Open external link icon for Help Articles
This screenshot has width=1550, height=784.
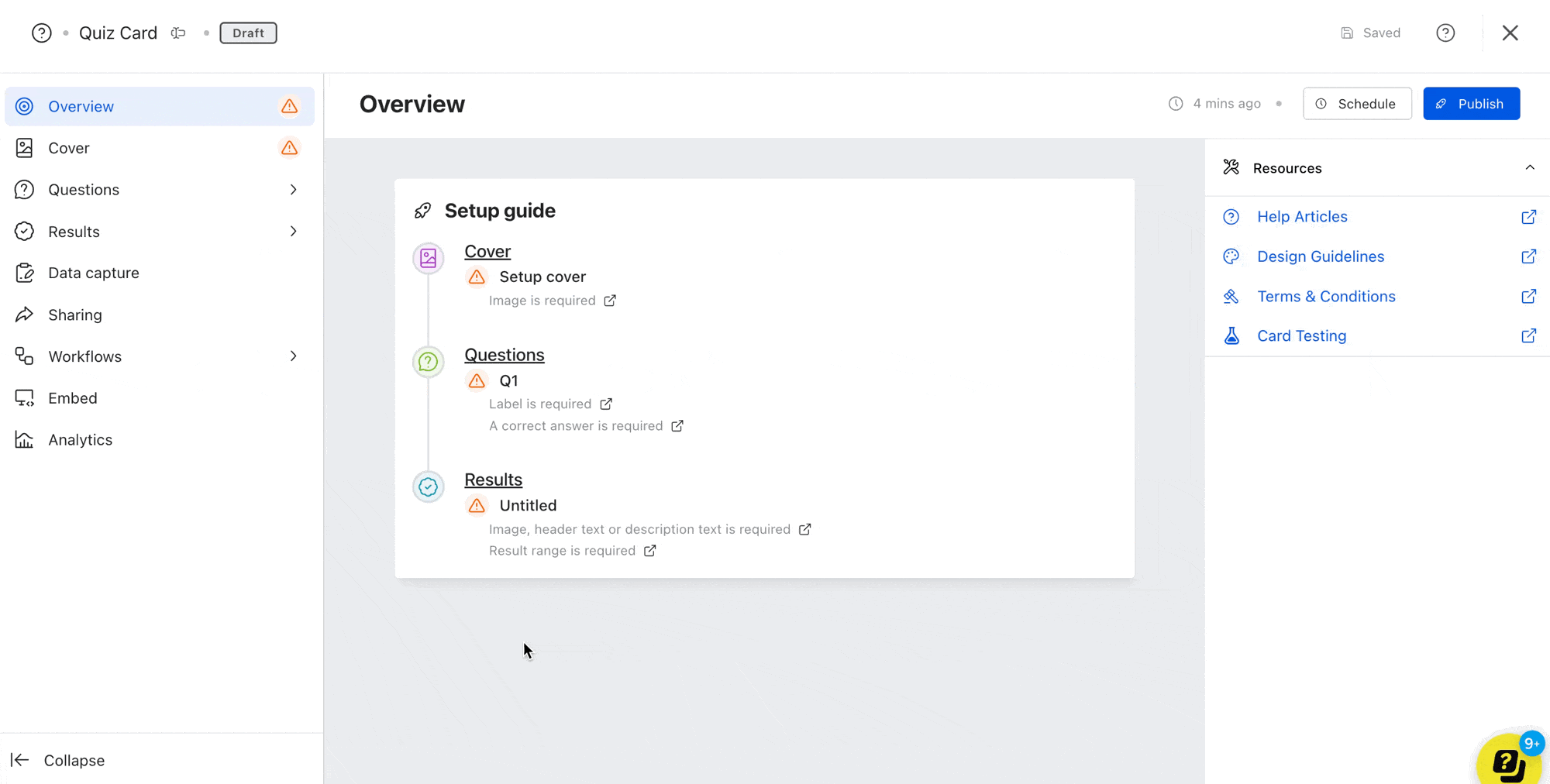(1528, 217)
